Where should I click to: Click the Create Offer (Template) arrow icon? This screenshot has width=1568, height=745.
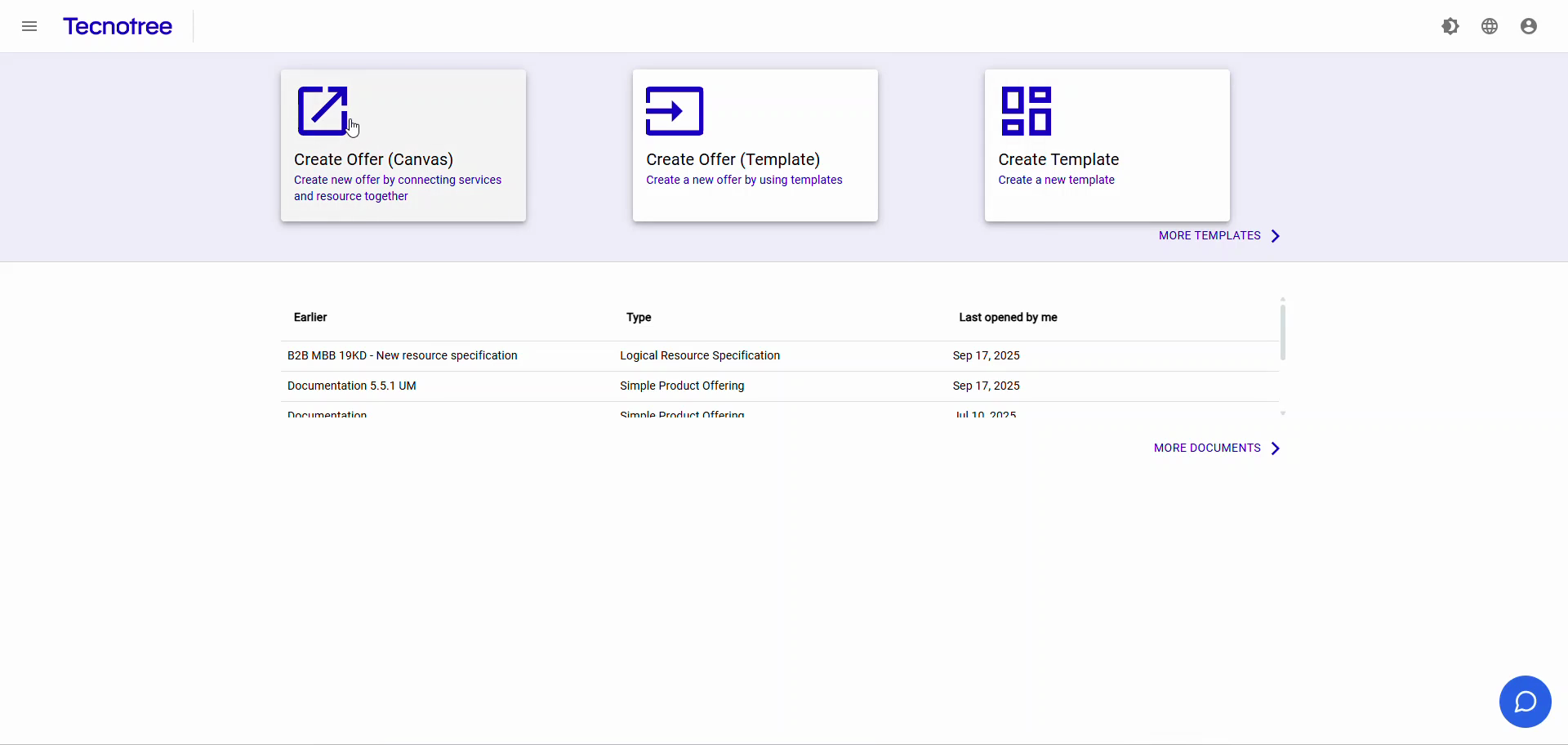674,111
